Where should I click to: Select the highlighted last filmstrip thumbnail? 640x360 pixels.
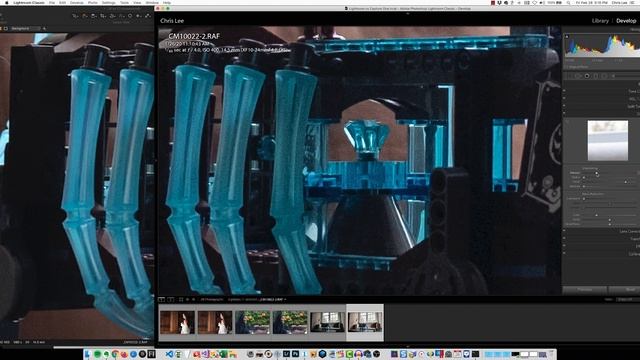[365, 322]
